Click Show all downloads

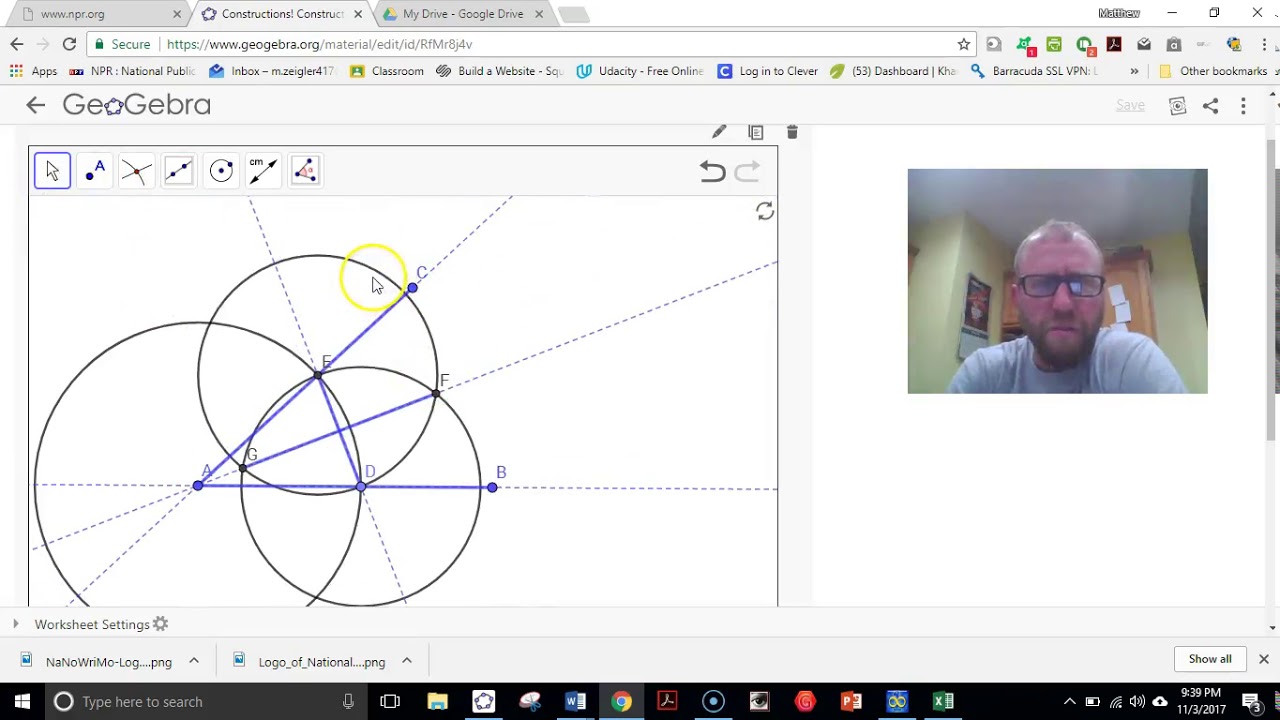(x=1210, y=659)
